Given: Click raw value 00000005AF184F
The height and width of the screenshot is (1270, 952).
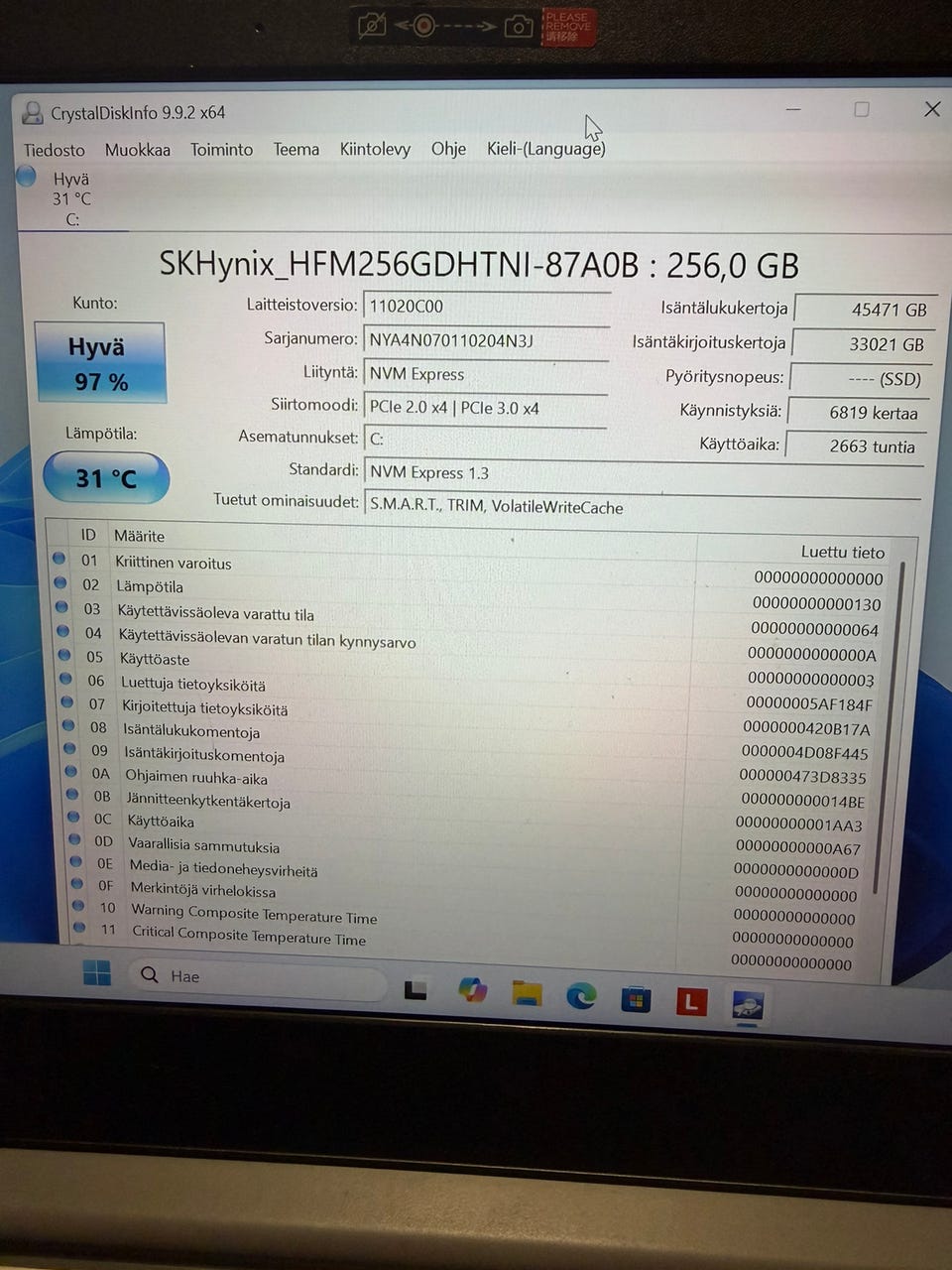Looking at the screenshot, I should [809, 703].
